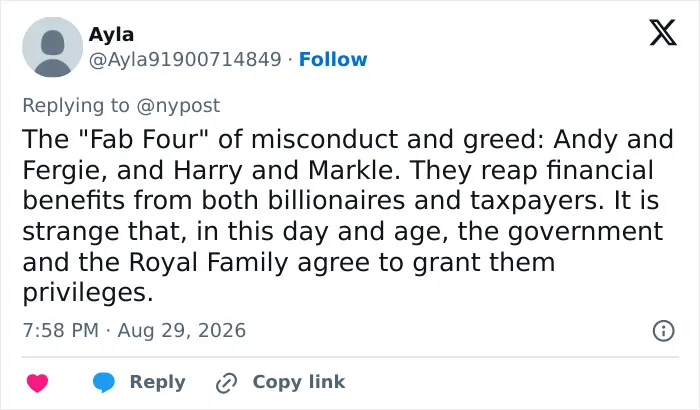Viewport: 700px width, 410px height.
Task: Open the info circle icon
Action: point(663,331)
